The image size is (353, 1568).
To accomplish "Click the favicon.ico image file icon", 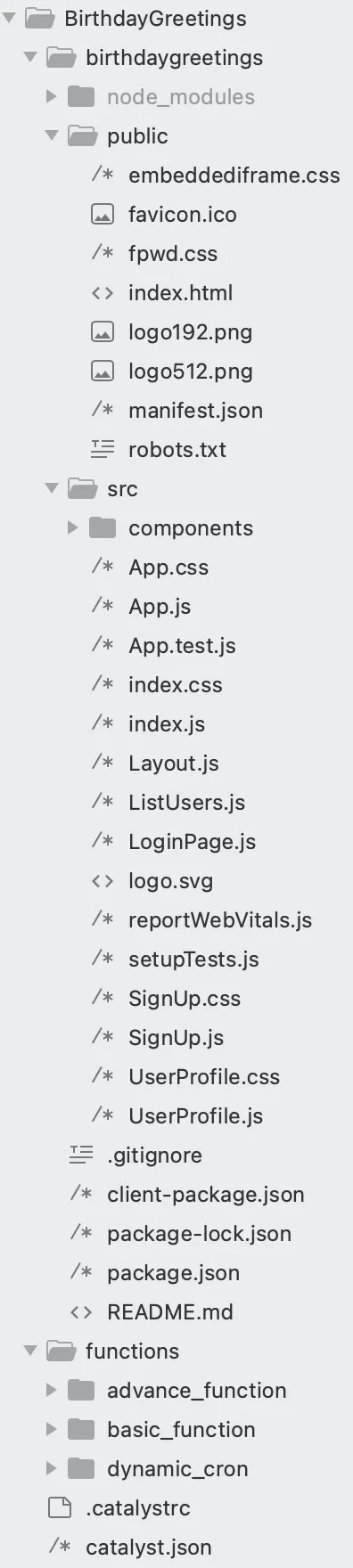I will [x=103, y=215].
